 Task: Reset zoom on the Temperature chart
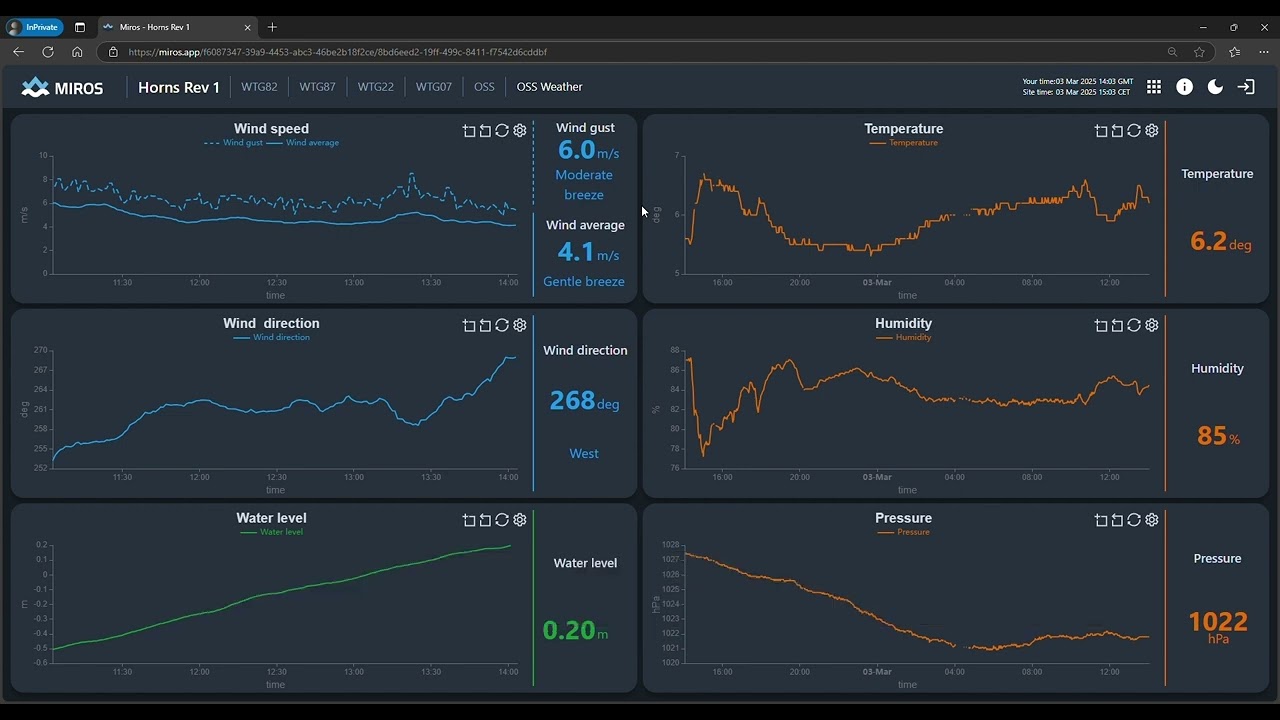(x=1117, y=131)
